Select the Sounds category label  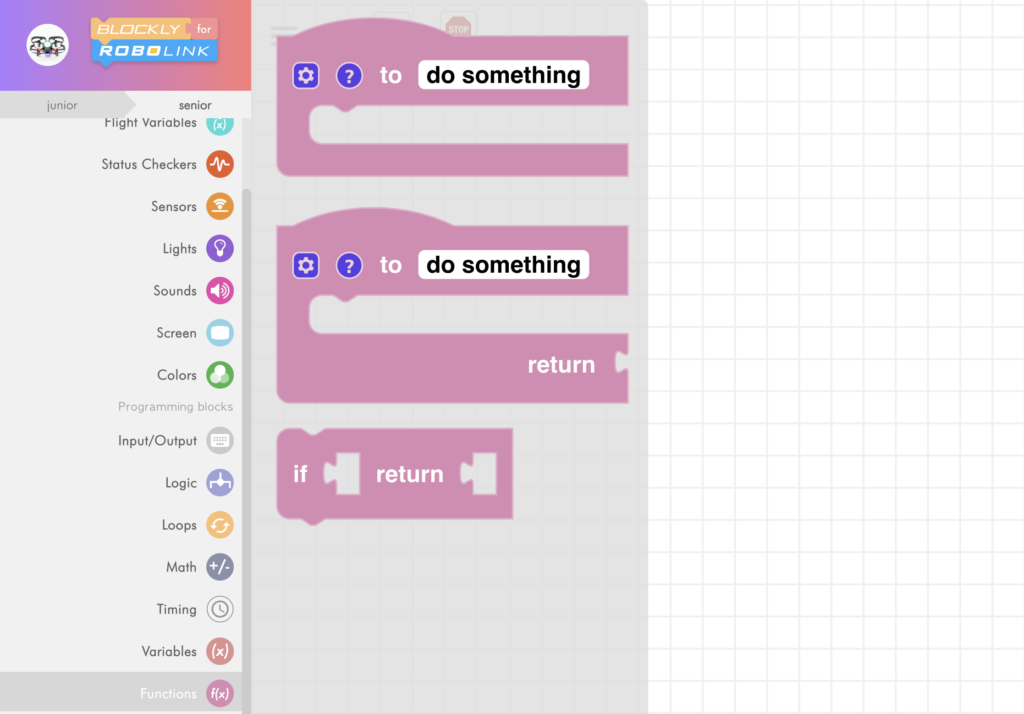[x=175, y=291]
